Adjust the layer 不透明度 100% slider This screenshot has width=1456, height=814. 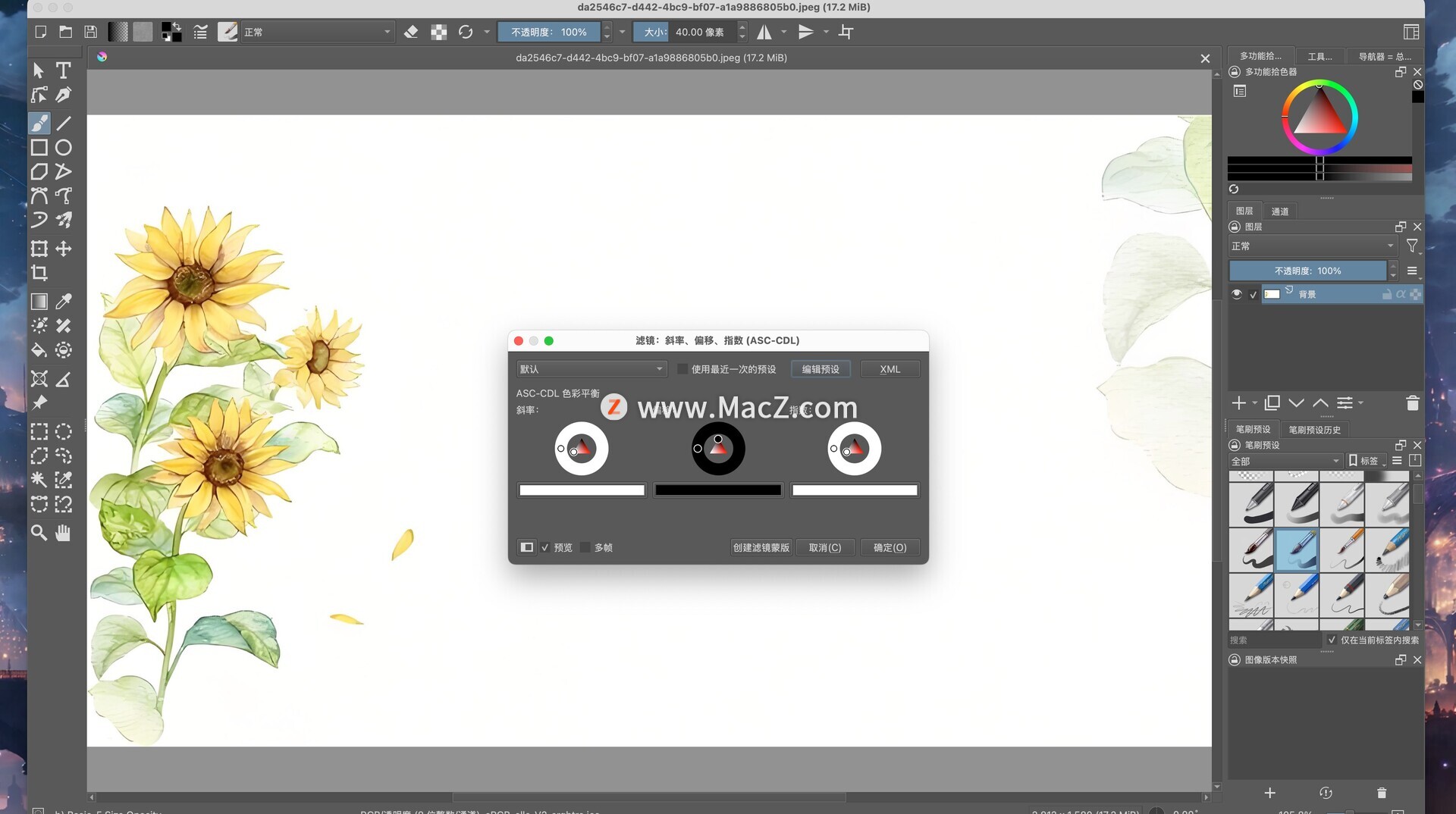click(x=1308, y=271)
